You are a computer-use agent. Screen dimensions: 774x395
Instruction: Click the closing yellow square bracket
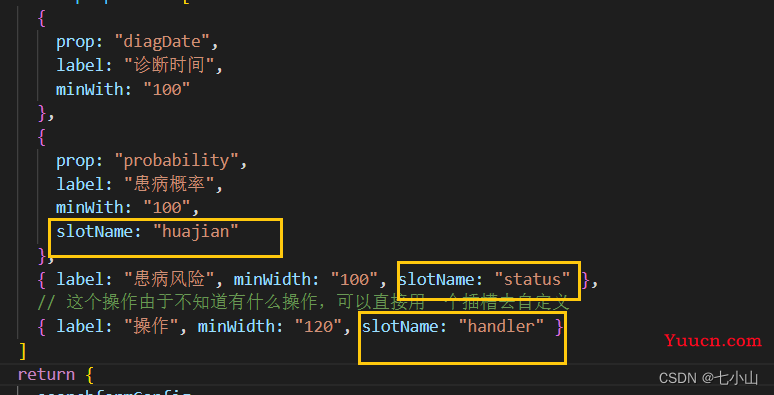pyautogui.click(x=22, y=351)
